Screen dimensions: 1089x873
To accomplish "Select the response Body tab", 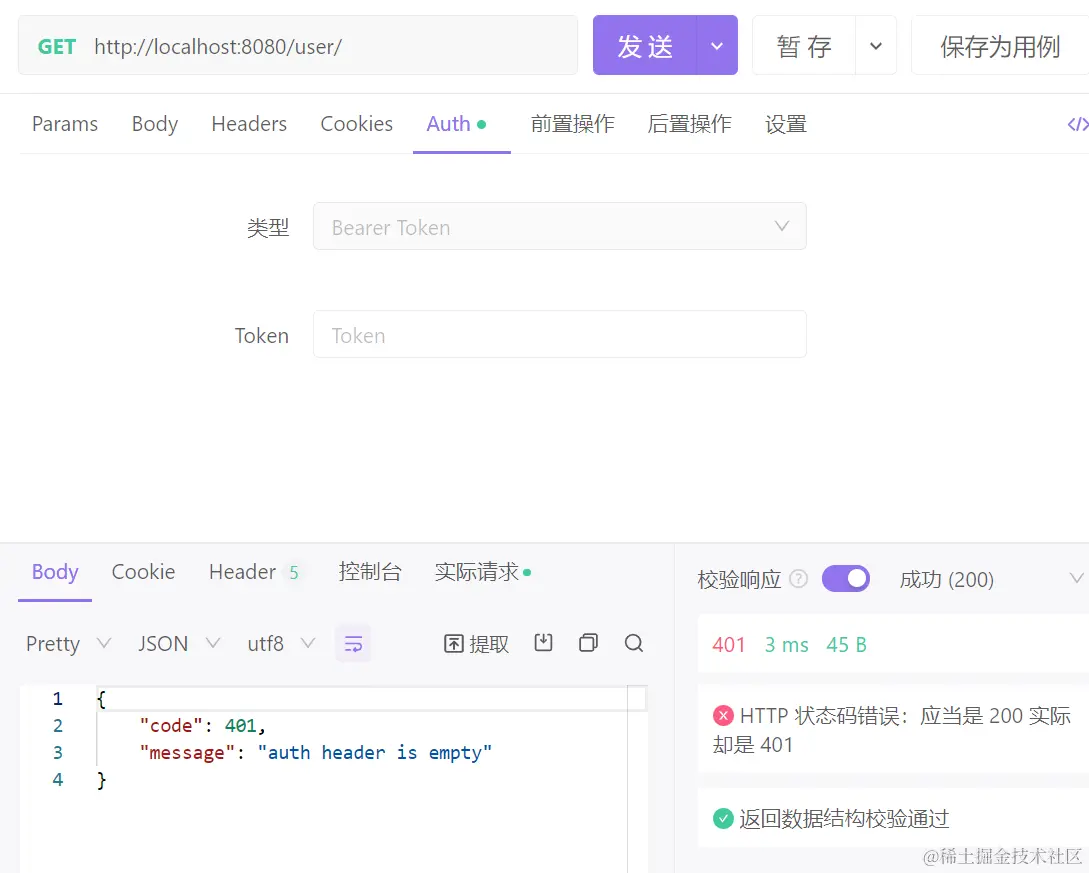I will coord(55,572).
